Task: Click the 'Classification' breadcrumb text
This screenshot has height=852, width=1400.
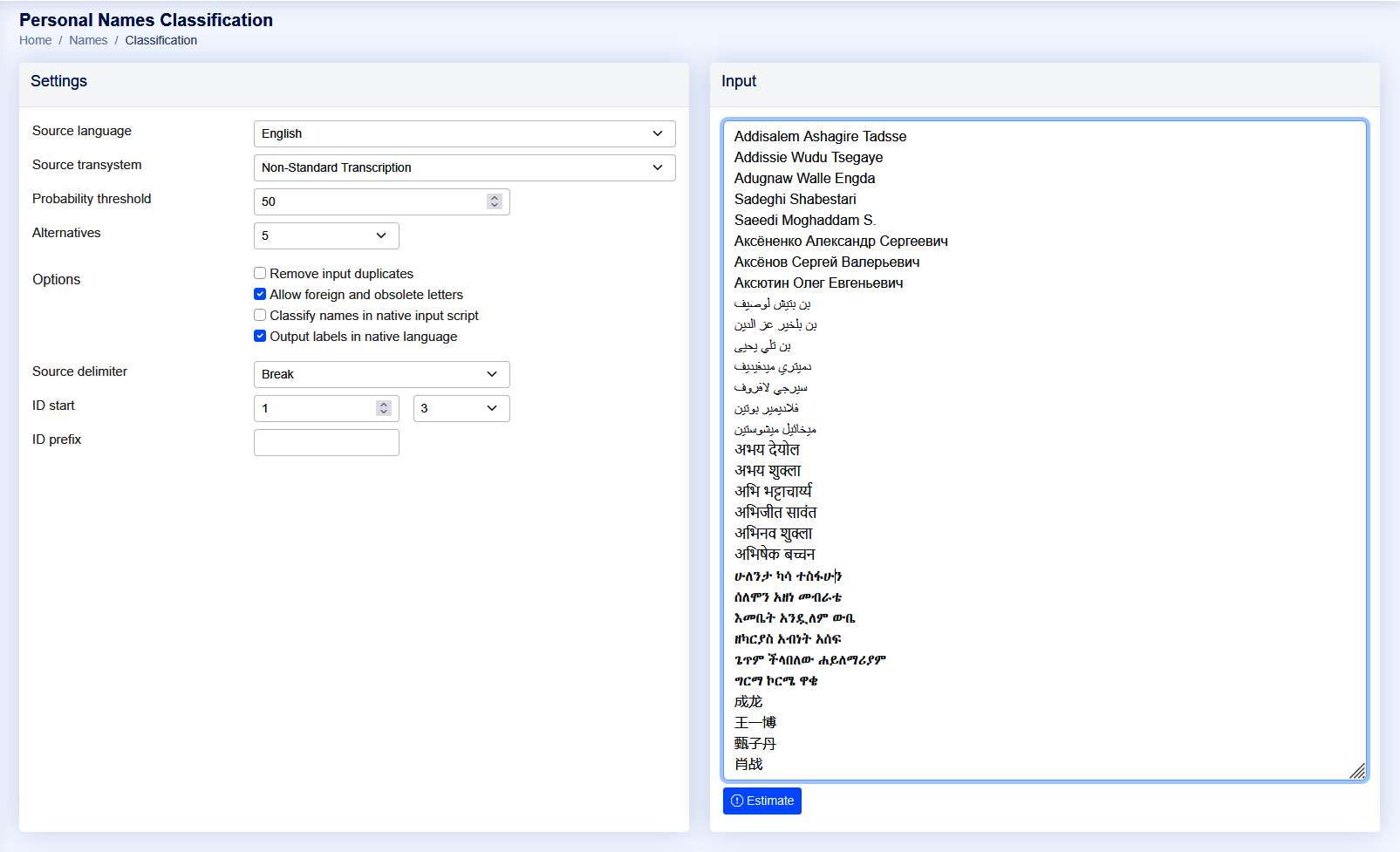Action: click(x=161, y=40)
